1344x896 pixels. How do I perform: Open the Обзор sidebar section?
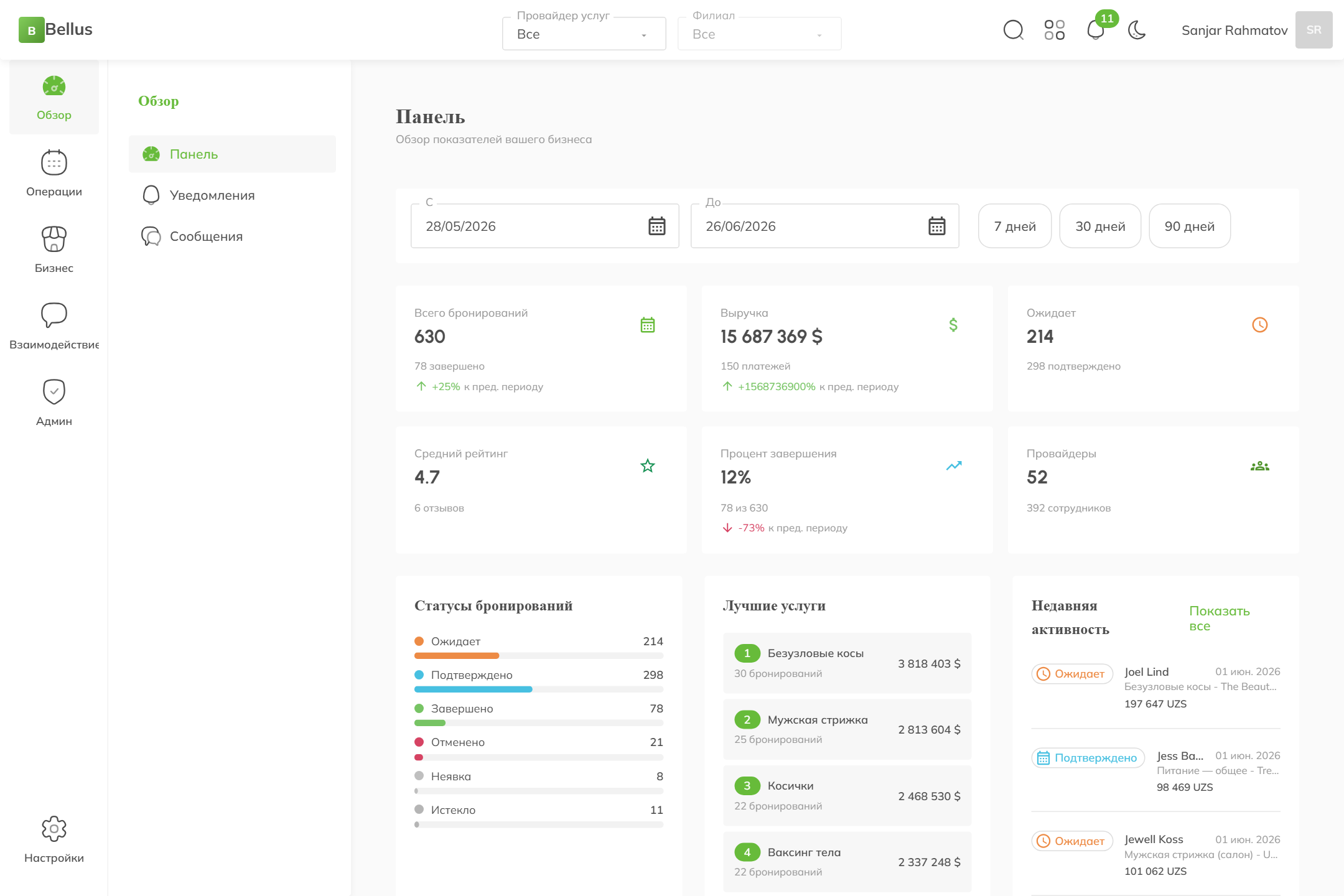tap(54, 98)
